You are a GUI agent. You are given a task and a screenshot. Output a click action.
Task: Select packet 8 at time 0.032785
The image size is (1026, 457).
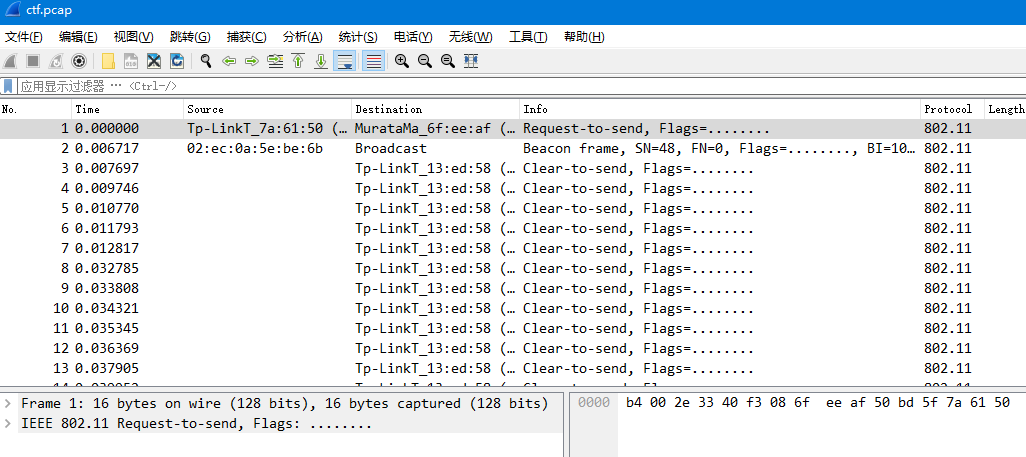coord(513,268)
